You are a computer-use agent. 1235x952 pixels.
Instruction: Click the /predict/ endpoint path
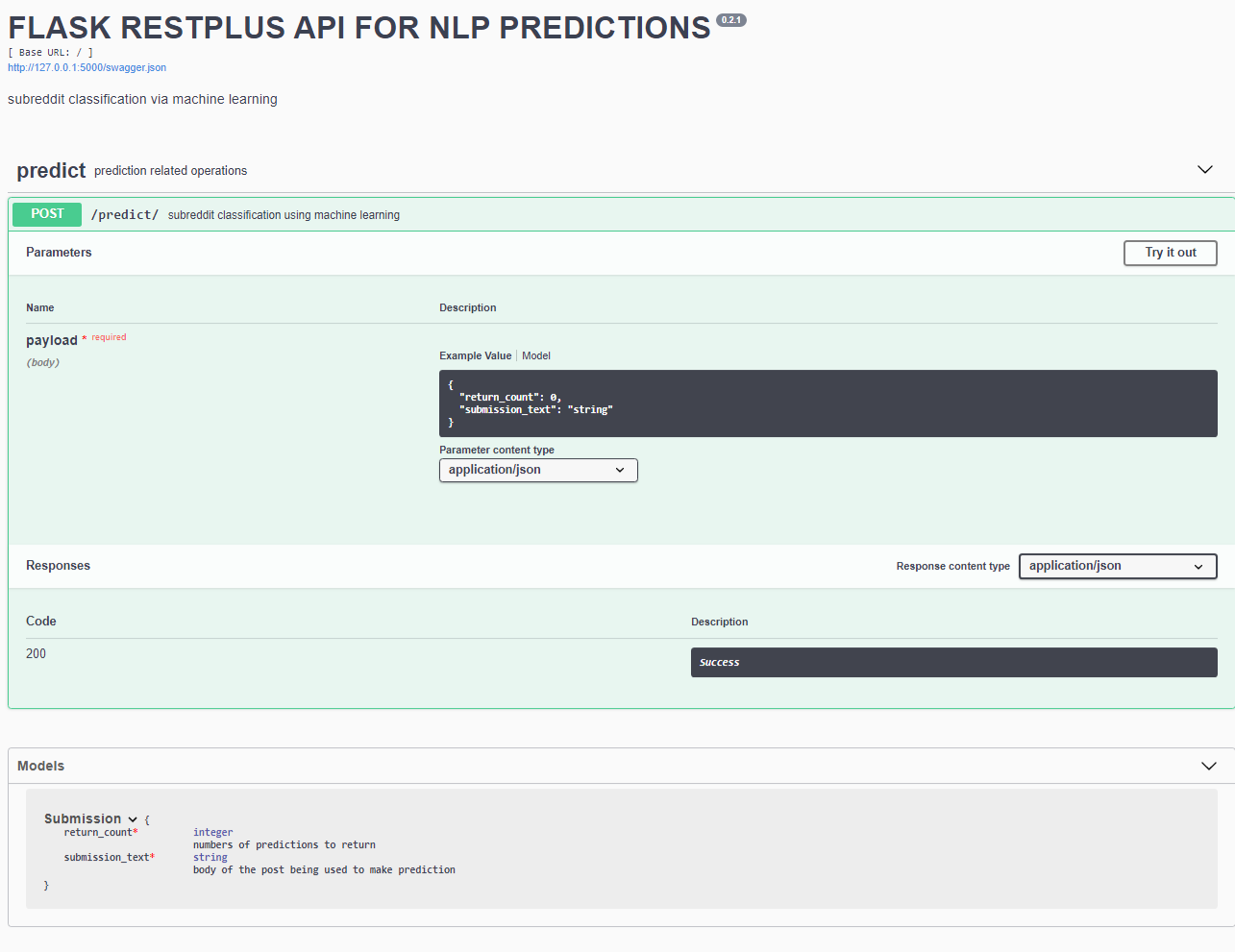click(x=125, y=214)
